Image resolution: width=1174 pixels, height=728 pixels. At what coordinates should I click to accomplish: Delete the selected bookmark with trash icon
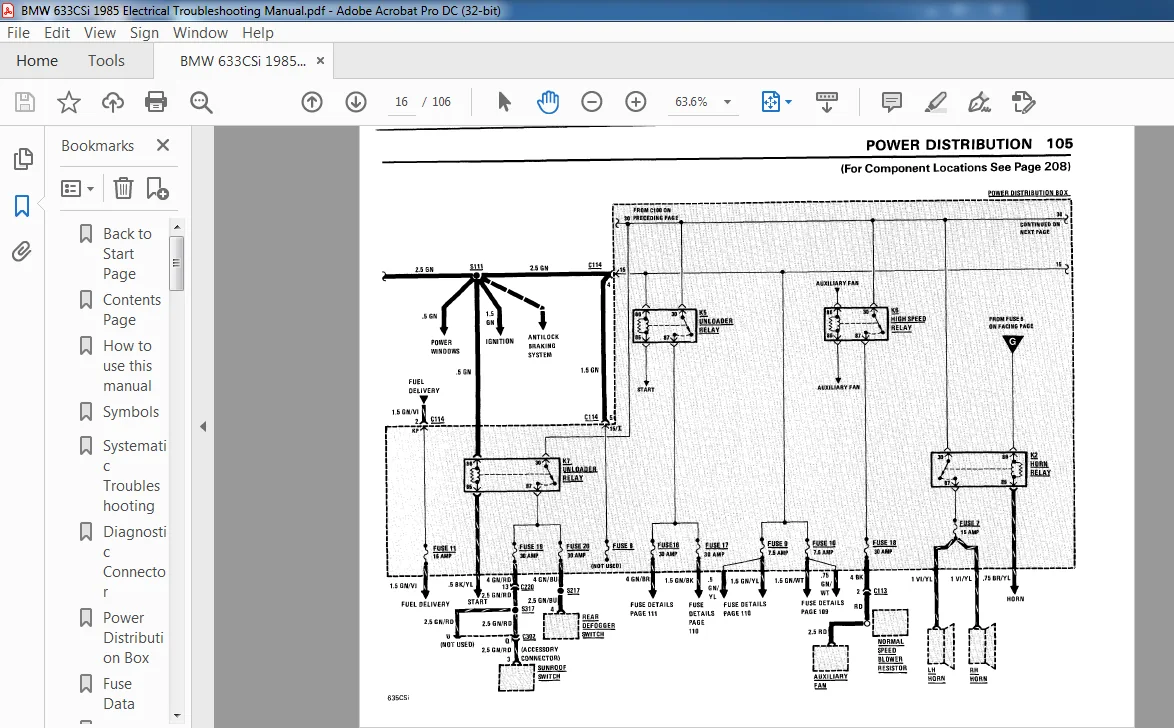pos(123,188)
